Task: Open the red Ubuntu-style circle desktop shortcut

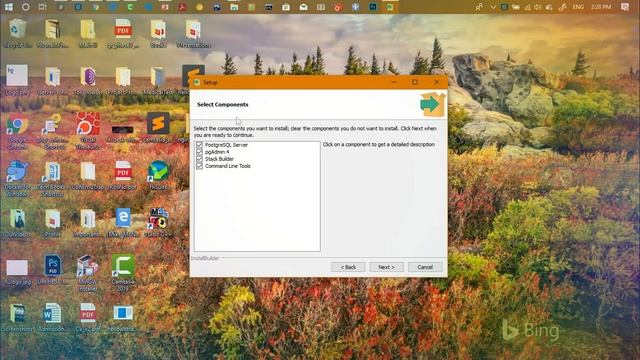Action: (88, 131)
